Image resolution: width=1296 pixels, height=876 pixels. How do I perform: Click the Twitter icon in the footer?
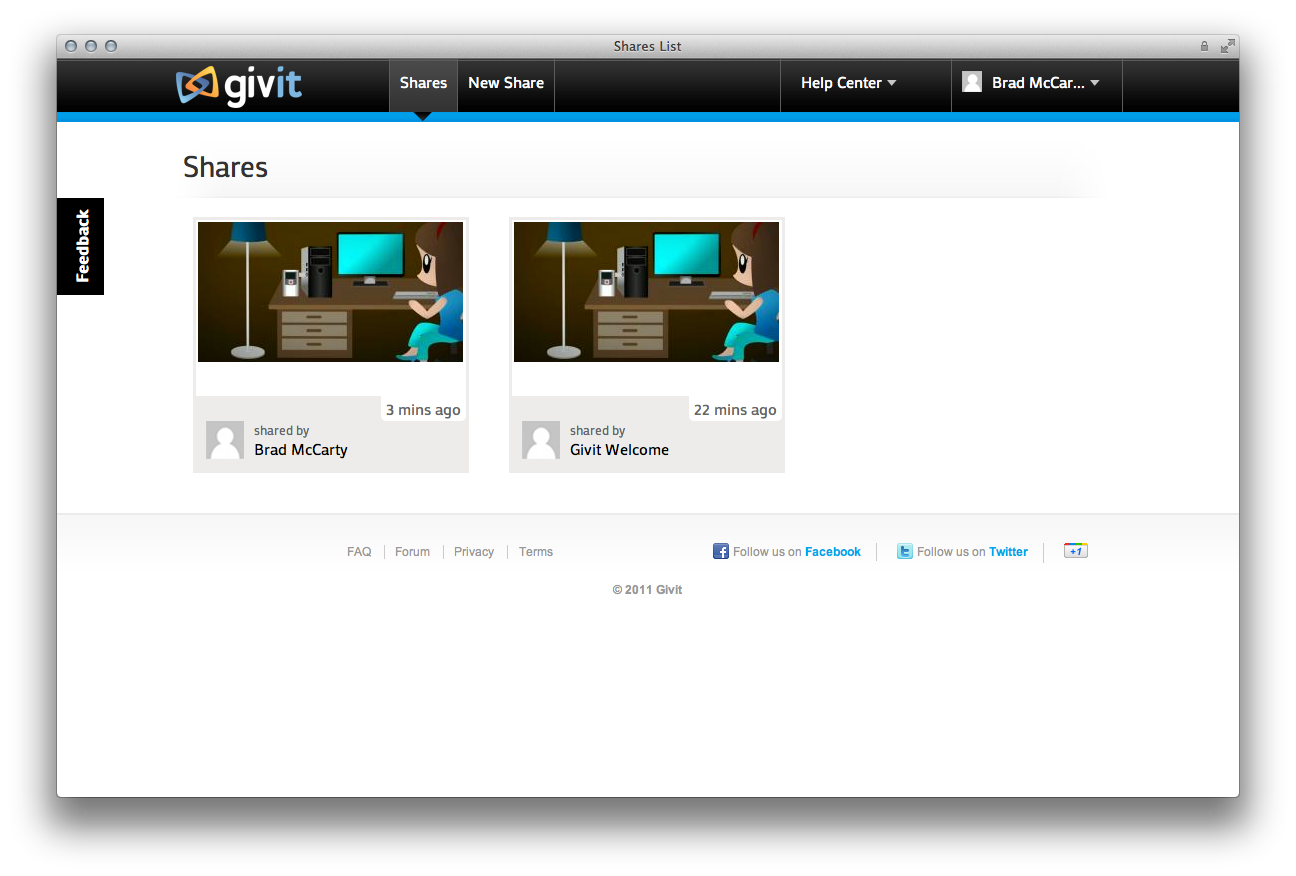[905, 551]
